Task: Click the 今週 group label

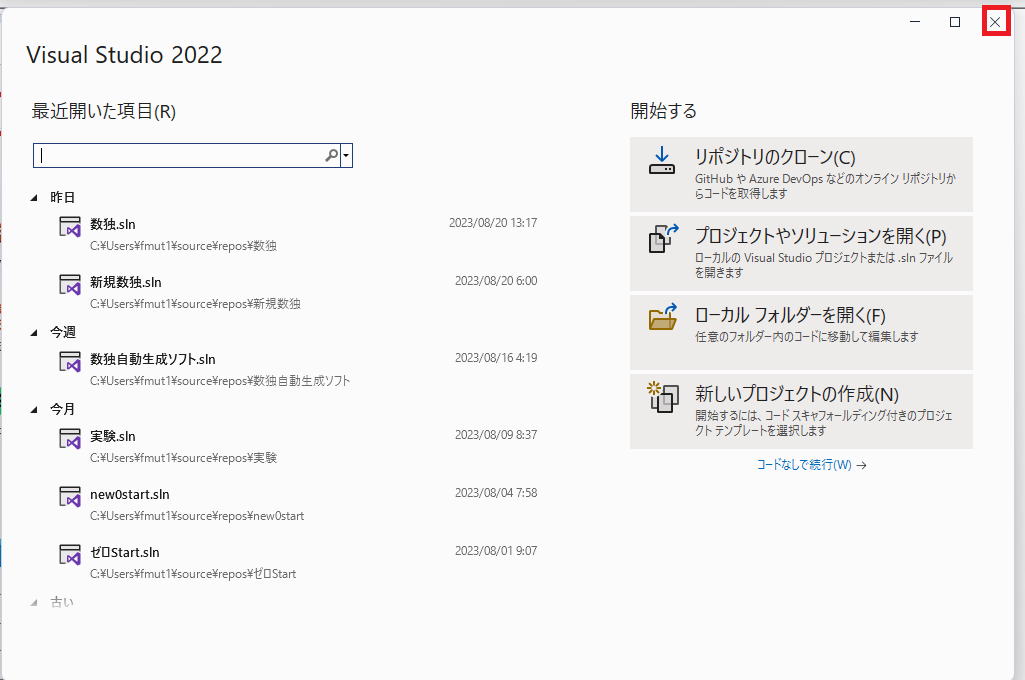Action: [63, 333]
